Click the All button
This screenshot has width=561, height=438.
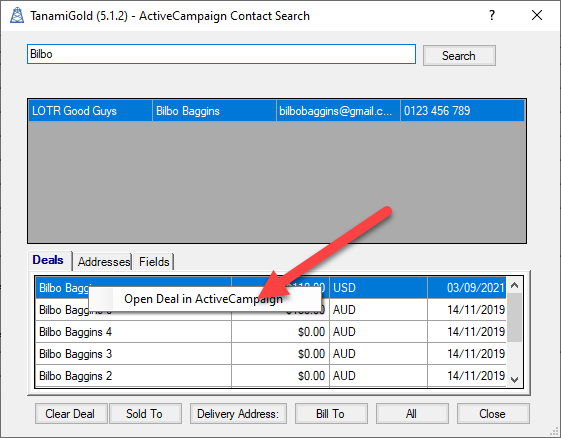click(x=412, y=414)
